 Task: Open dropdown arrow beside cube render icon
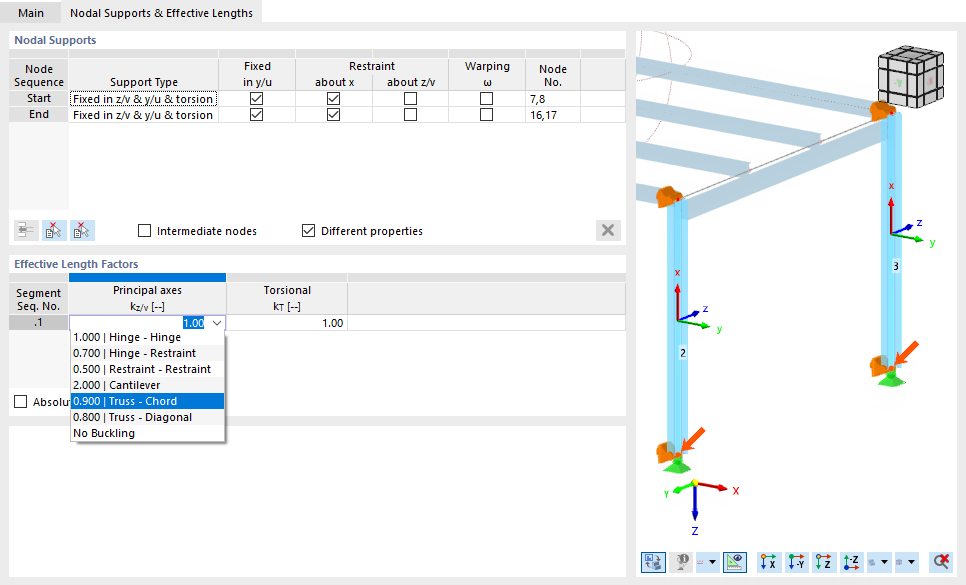click(x=911, y=562)
